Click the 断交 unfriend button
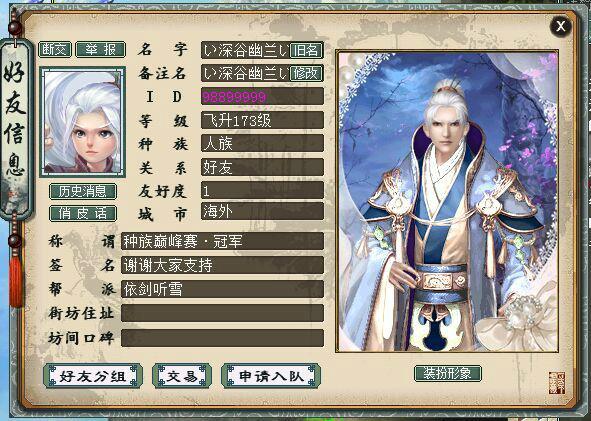591x421 pixels. point(55,49)
